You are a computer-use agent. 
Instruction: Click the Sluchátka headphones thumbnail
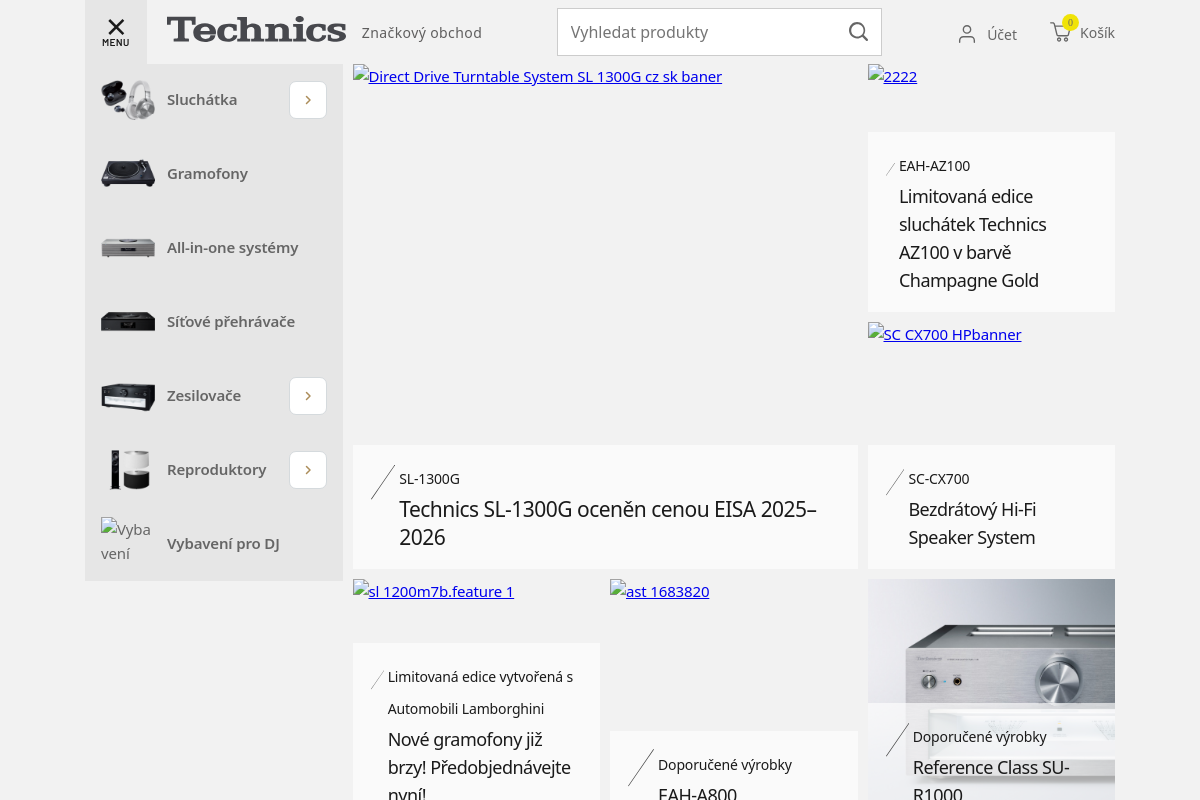tap(128, 100)
